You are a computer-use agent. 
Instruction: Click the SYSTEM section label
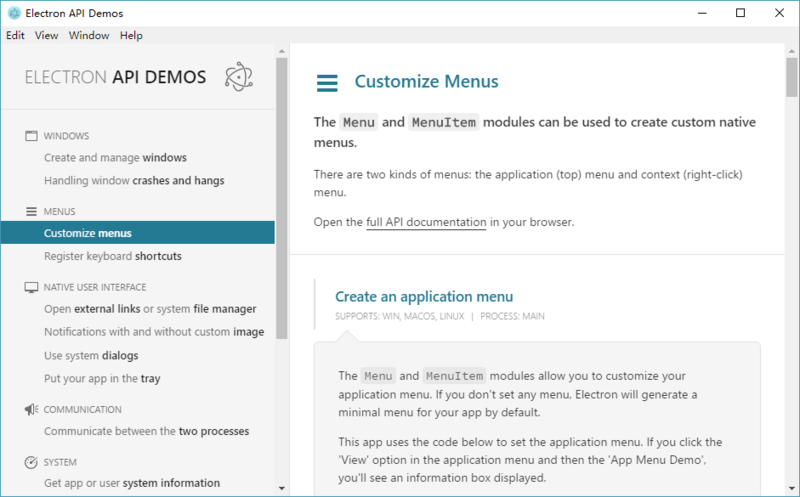point(60,462)
